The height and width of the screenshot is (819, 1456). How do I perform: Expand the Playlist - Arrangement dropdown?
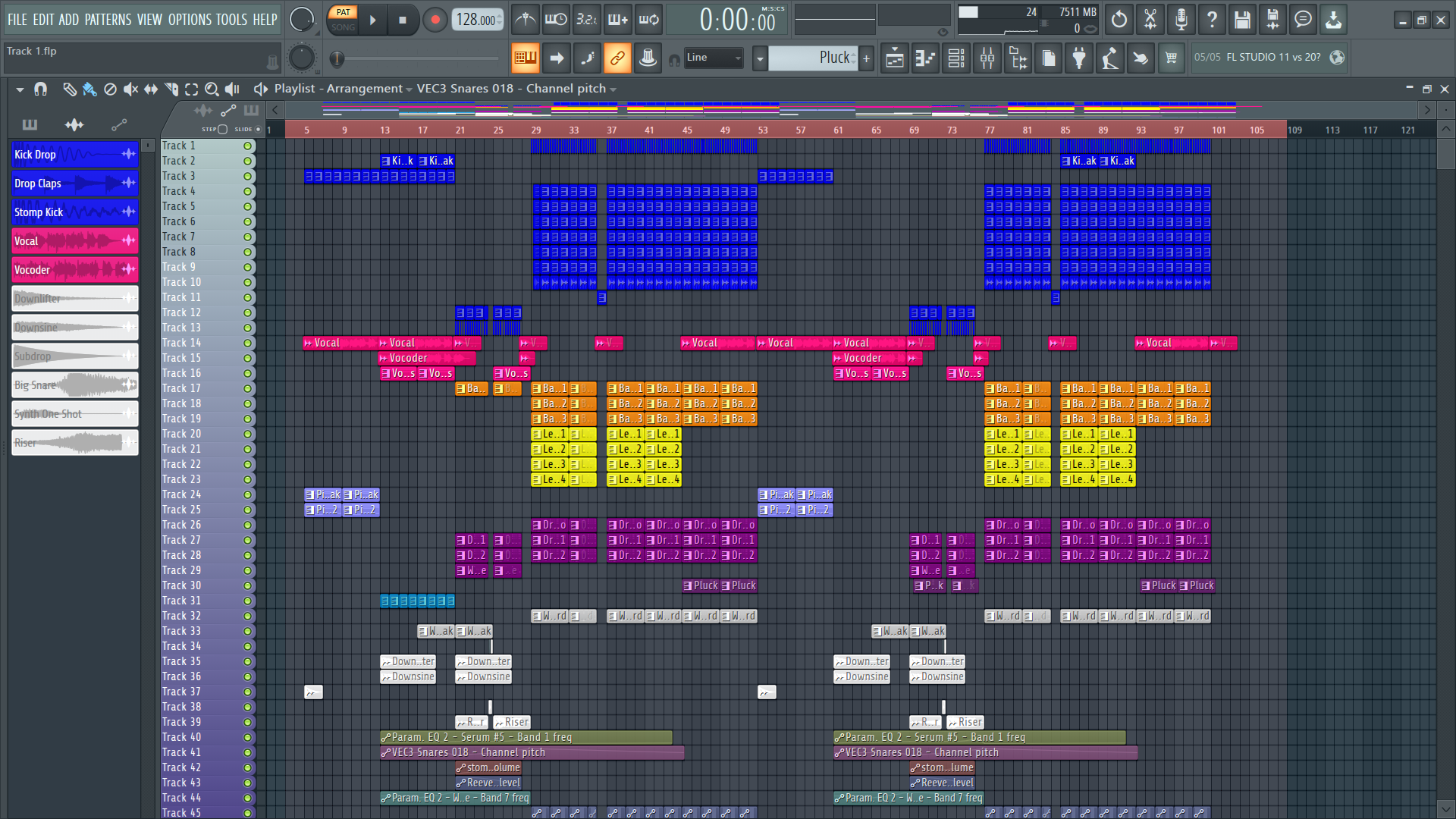(409, 89)
